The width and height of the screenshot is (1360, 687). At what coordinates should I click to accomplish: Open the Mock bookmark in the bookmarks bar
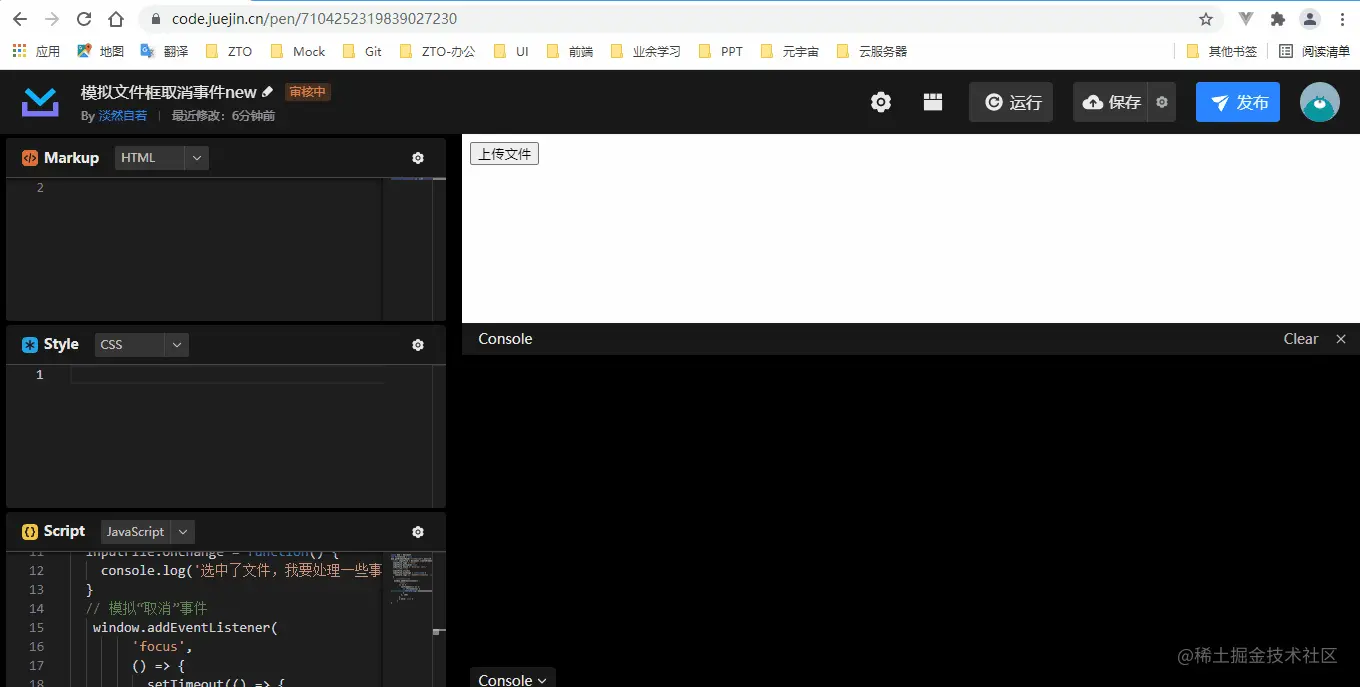tap(307, 50)
